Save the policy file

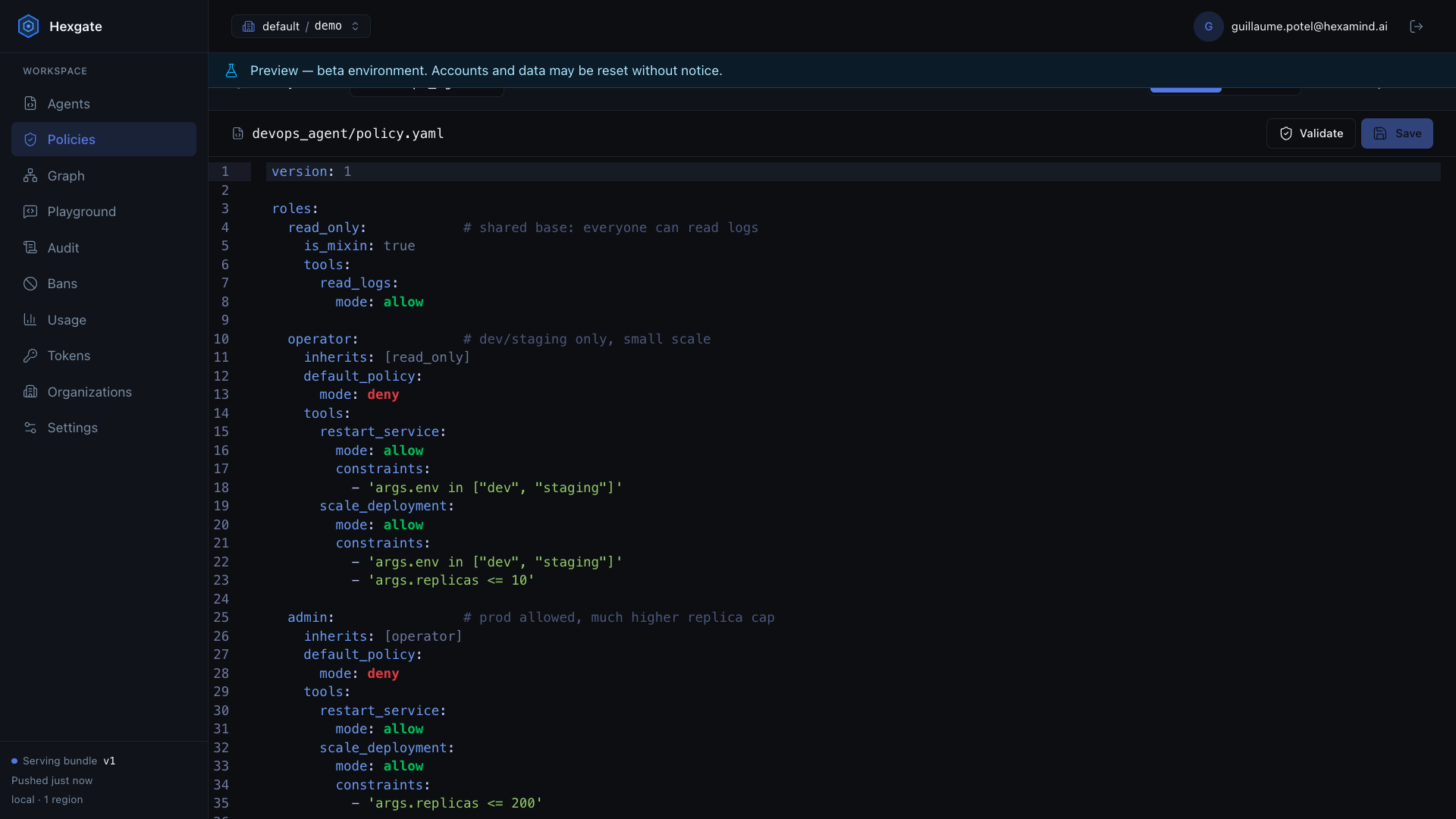1397,133
